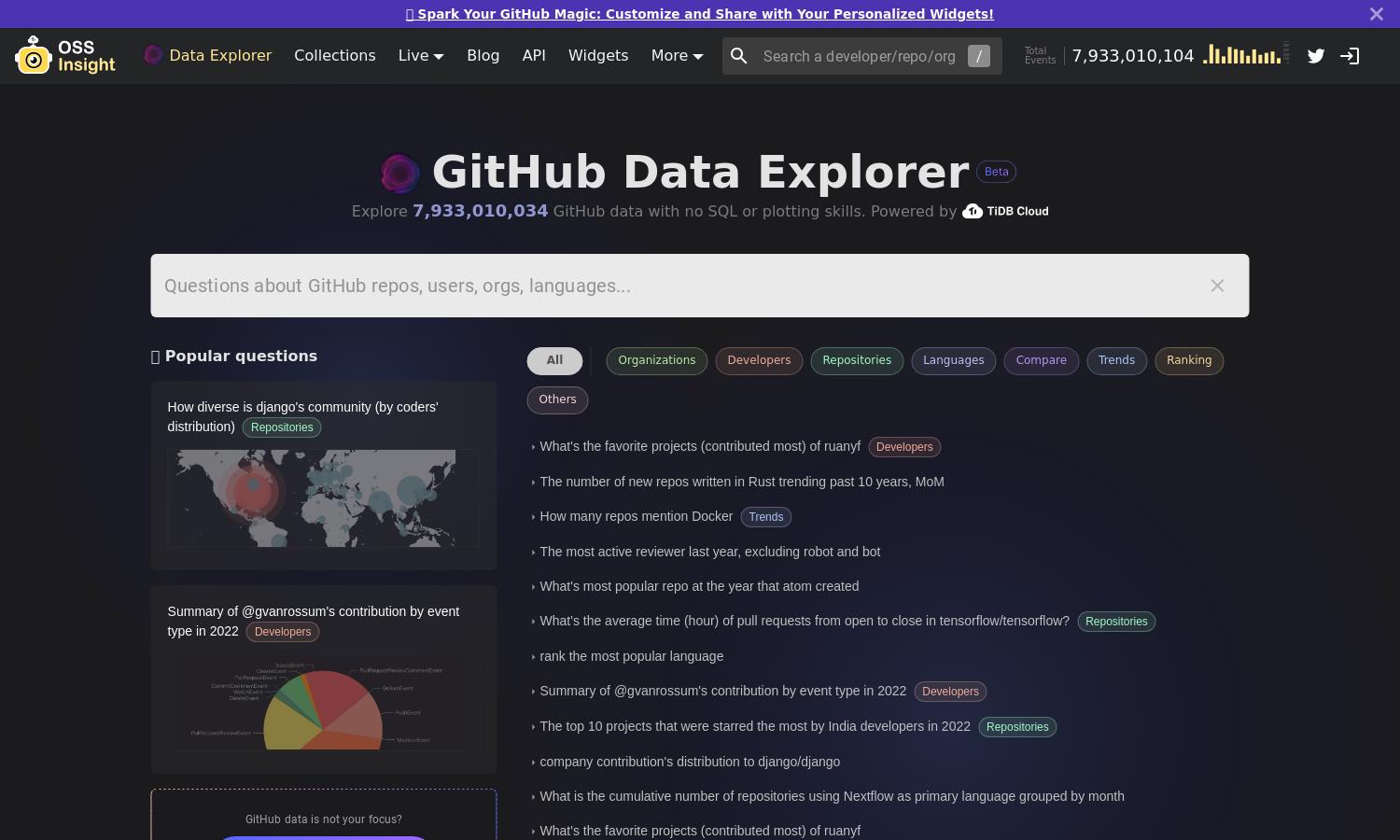
Task: Filter questions by Trends chip
Action: (1117, 360)
